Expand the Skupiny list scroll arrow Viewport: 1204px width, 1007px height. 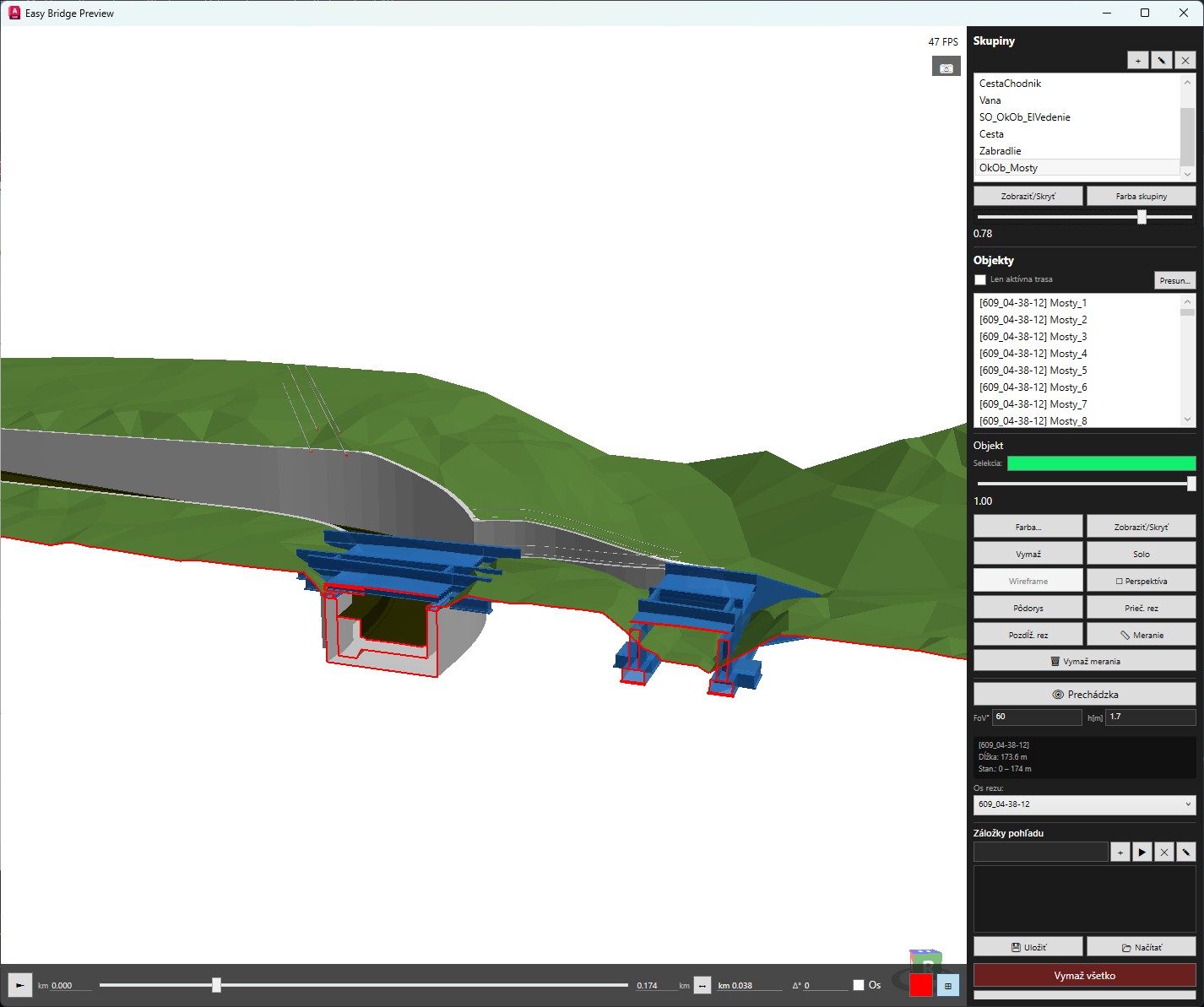[x=1187, y=173]
